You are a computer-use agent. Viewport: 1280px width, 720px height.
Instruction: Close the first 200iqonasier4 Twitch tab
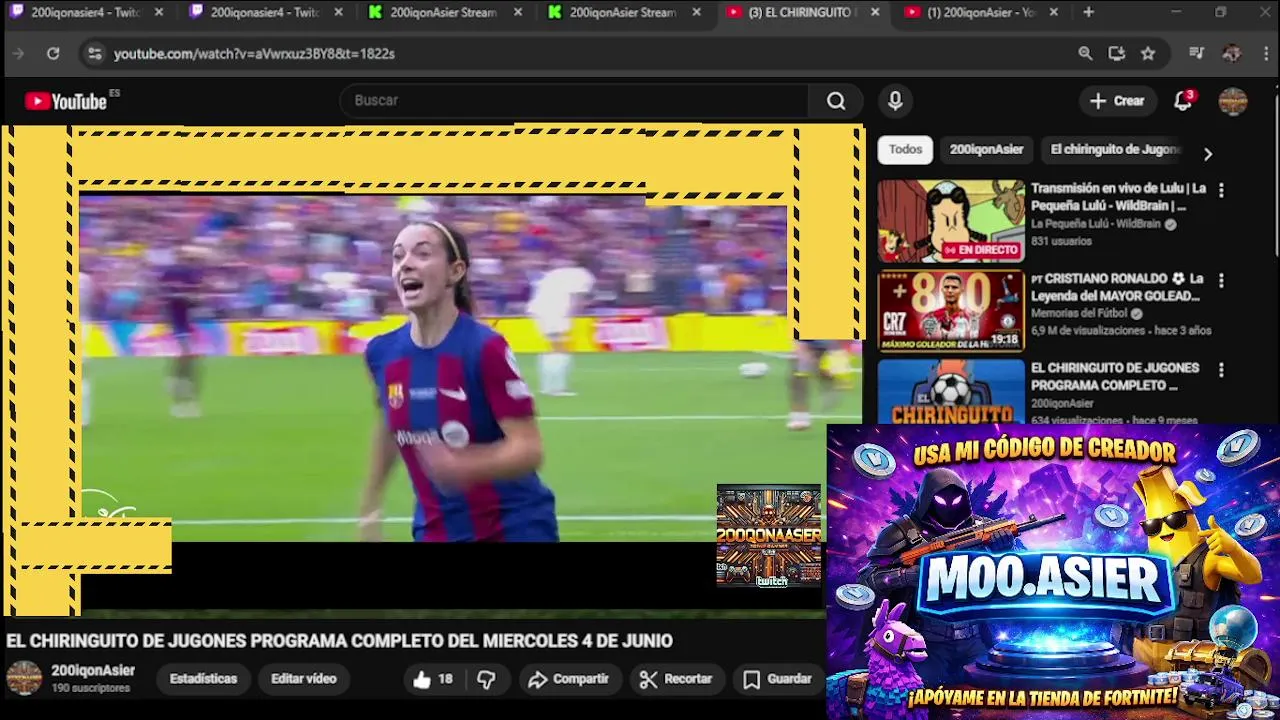[x=158, y=12]
